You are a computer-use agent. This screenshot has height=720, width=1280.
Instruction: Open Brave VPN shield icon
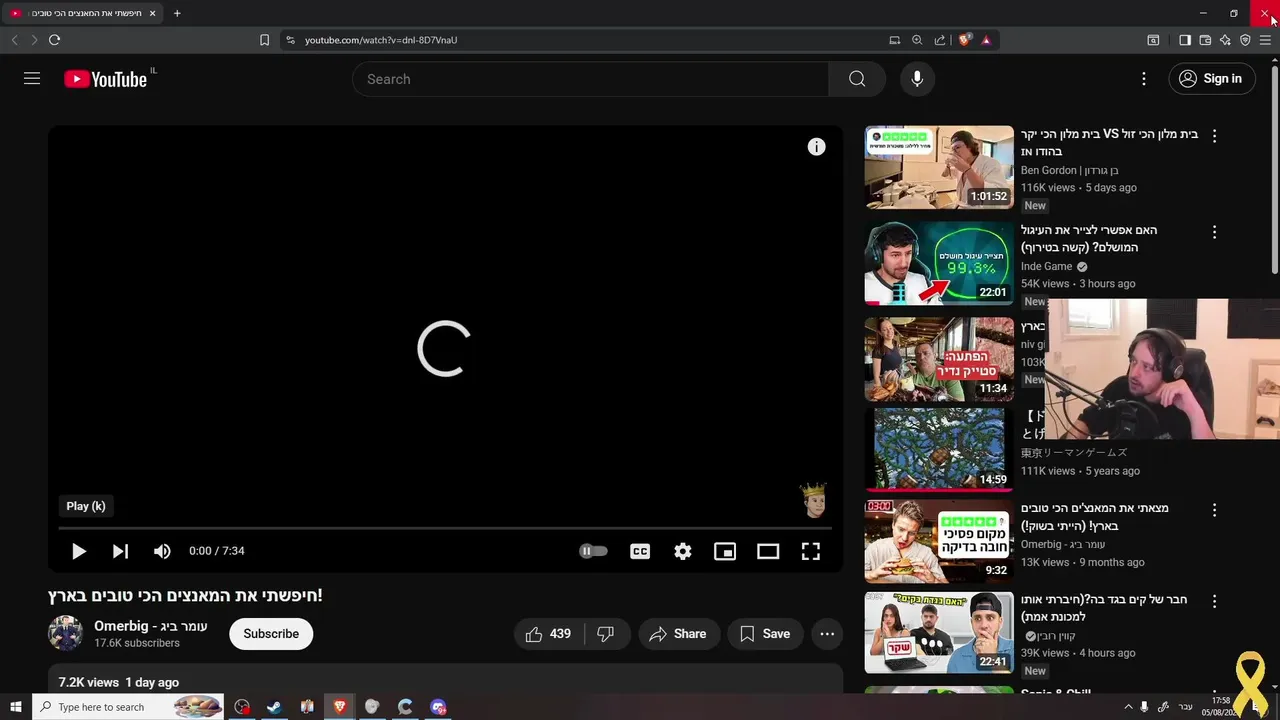[1245, 40]
